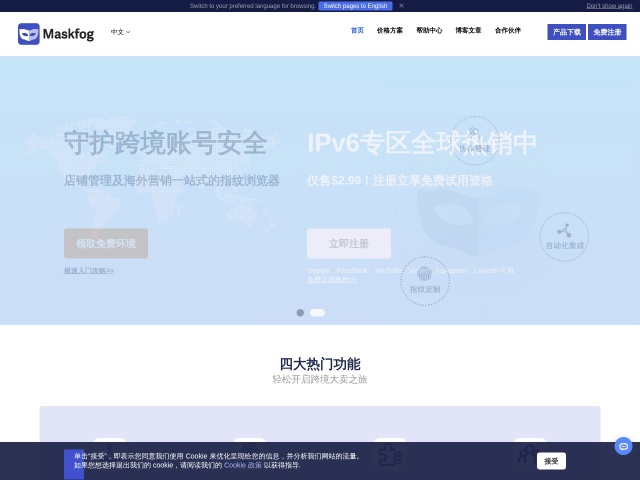The image size is (640, 480).
Task: Click IPv6专区全球热销中 headline
Action: point(422,143)
